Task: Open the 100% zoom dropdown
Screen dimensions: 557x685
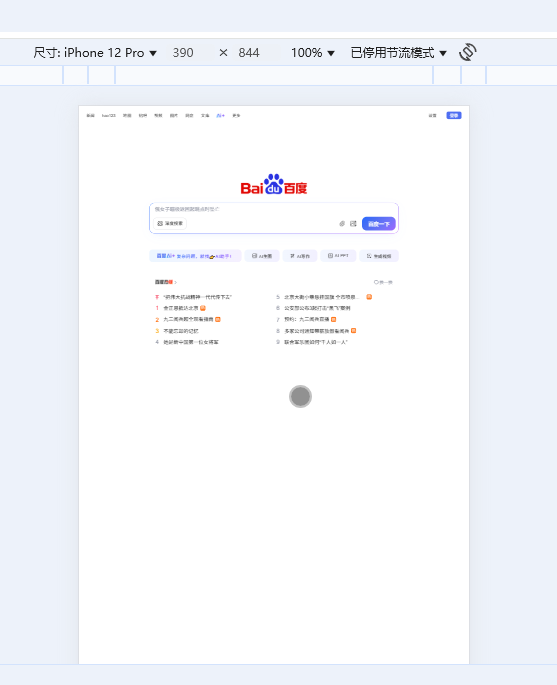Action: click(x=313, y=53)
